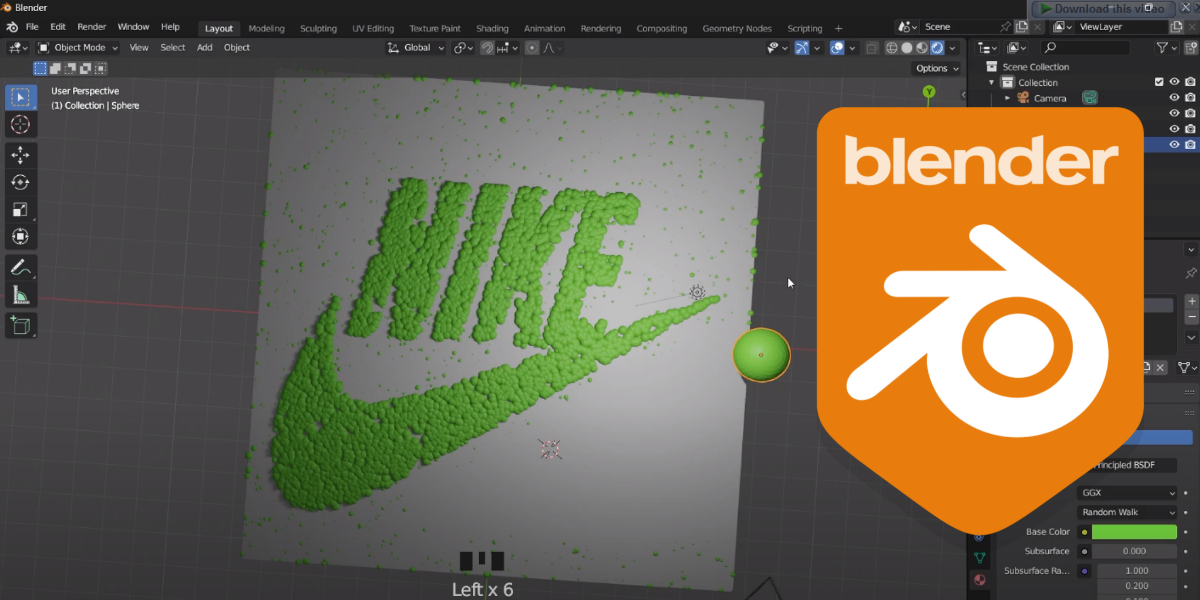This screenshot has width=1200, height=600.
Task: Toggle snapping magnet in header
Action: pyautogui.click(x=487, y=47)
